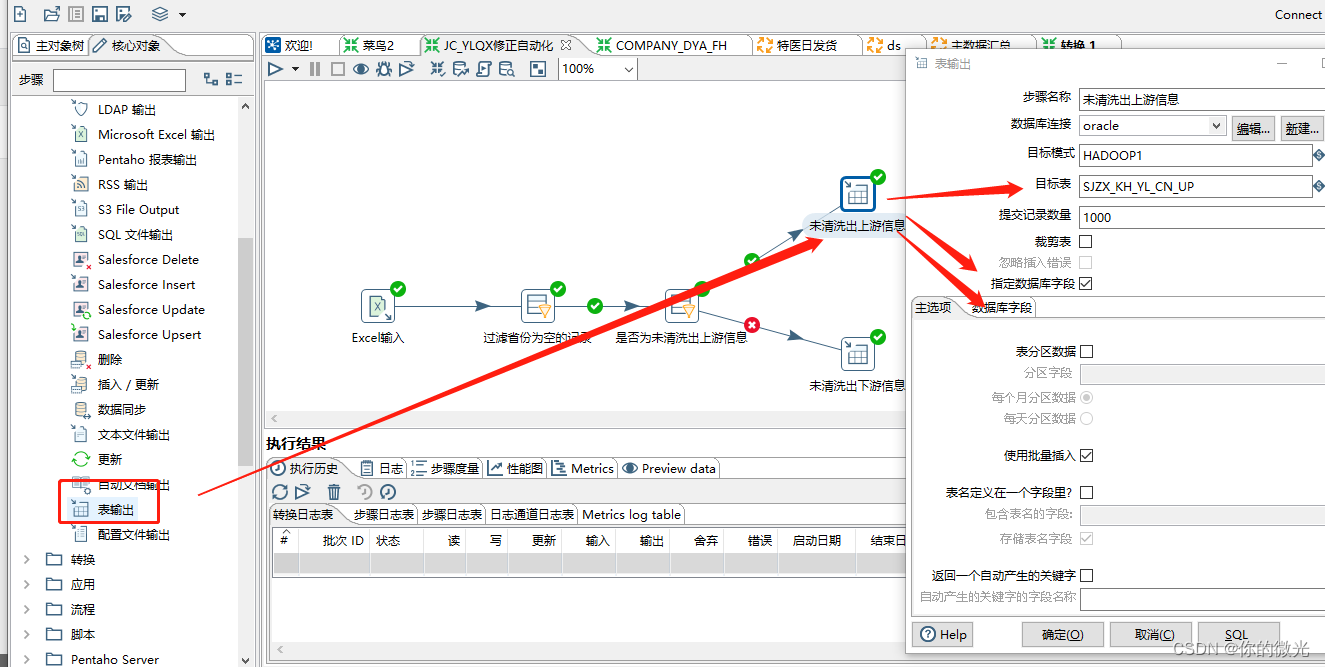Switch to the 菜鸟2 tab
Screen dimensions: 1325x667
pos(377,45)
